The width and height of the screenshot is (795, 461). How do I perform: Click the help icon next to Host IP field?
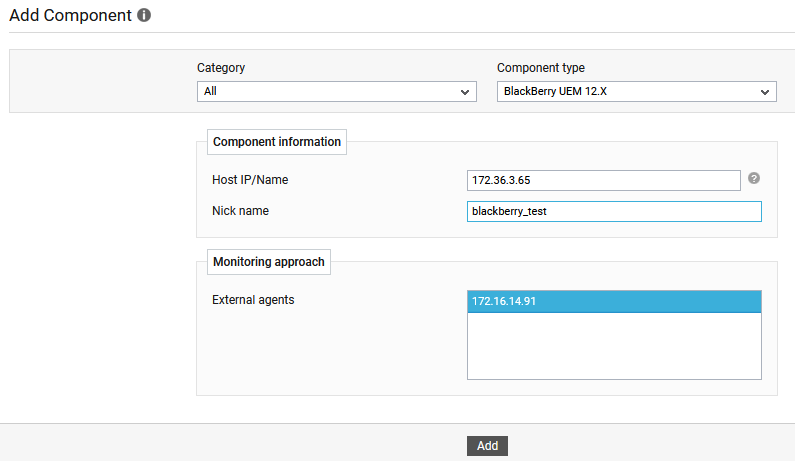pos(753,178)
